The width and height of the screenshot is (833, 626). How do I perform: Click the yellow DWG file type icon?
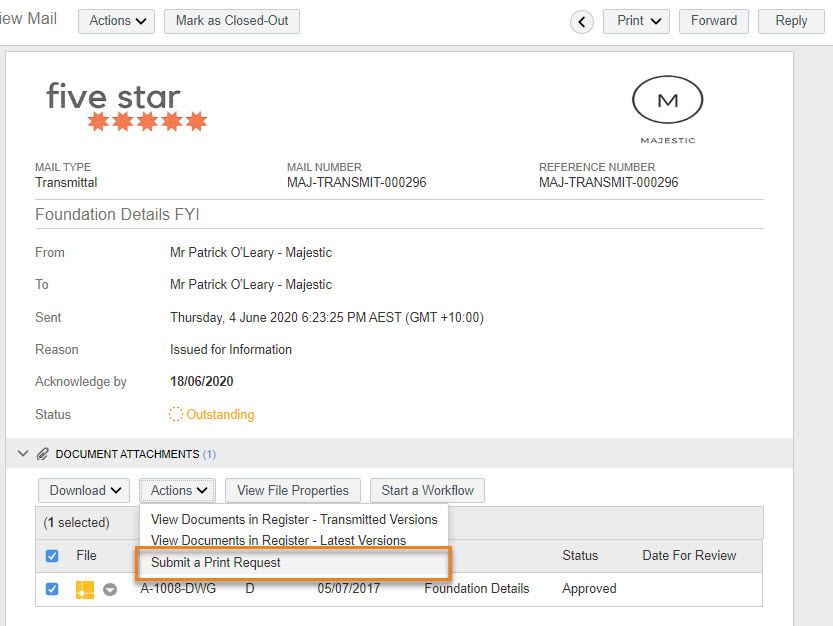click(x=85, y=589)
